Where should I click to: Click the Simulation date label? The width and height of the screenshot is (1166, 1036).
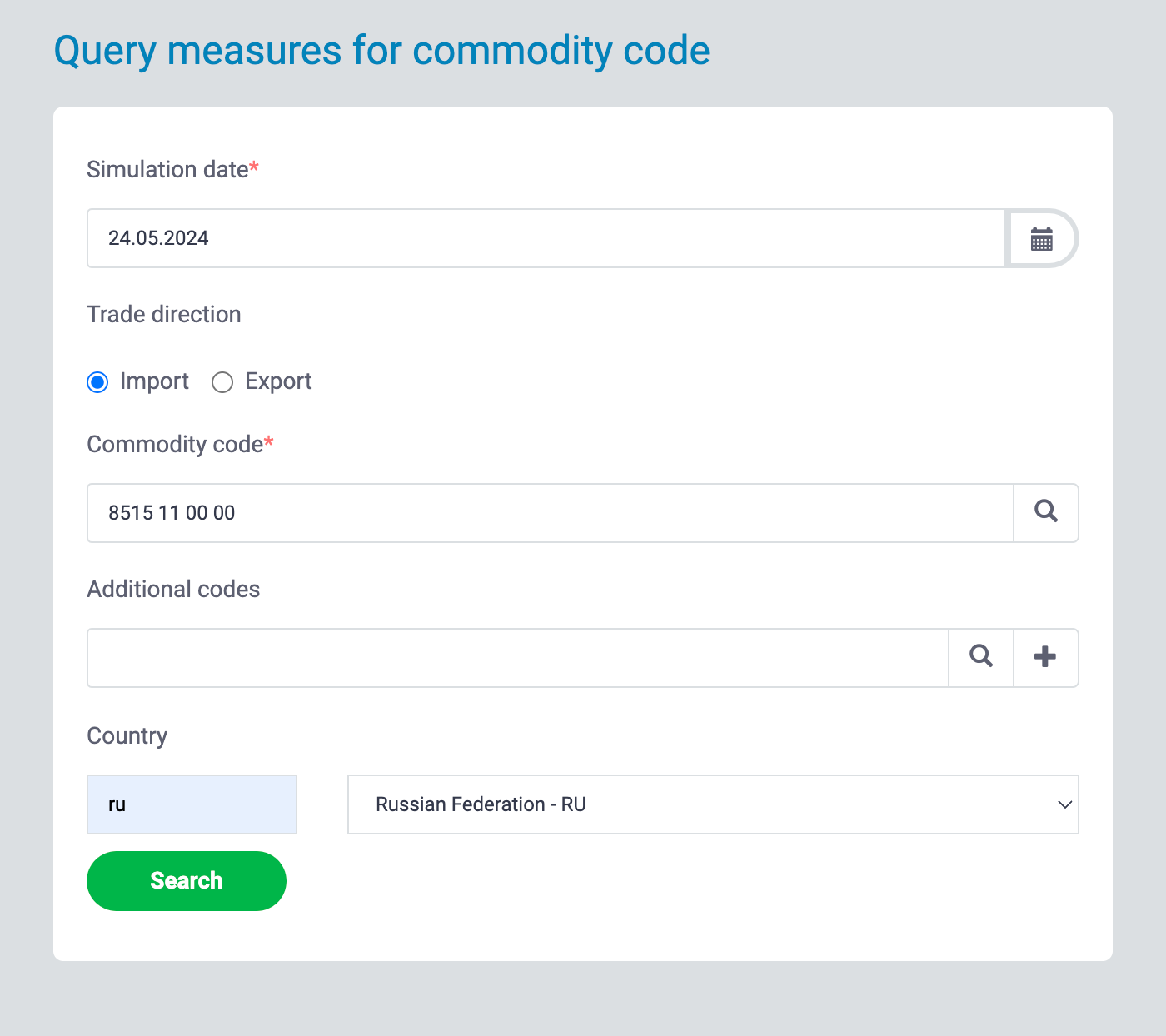[172, 169]
